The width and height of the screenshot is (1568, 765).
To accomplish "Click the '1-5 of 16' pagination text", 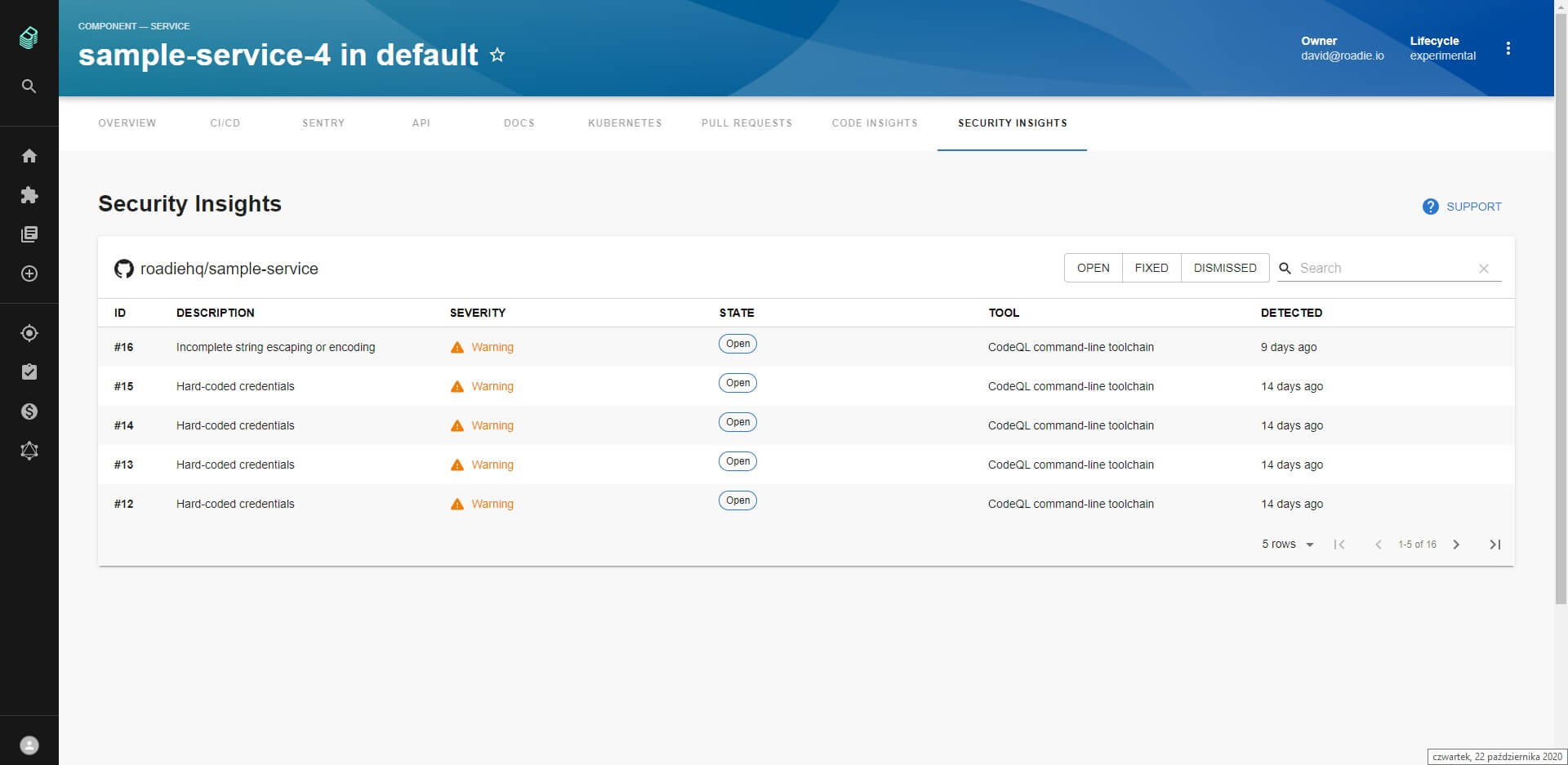I will point(1417,545).
